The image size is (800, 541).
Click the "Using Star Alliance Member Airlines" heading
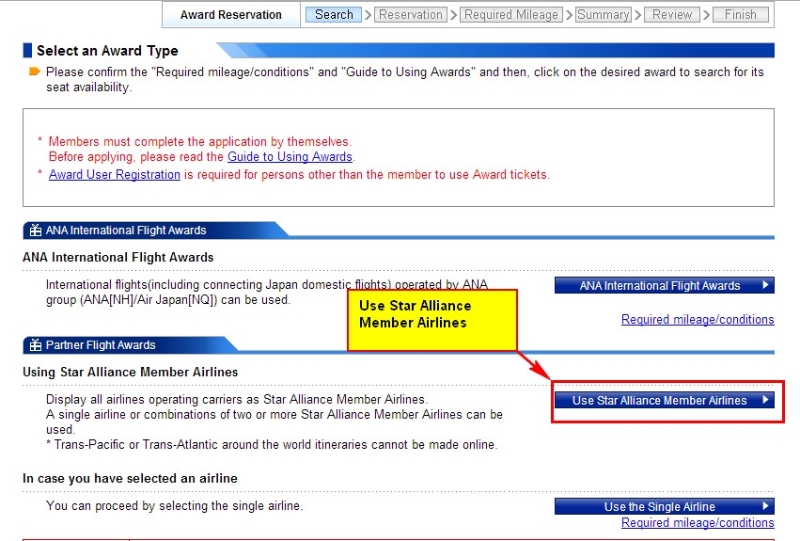point(130,372)
